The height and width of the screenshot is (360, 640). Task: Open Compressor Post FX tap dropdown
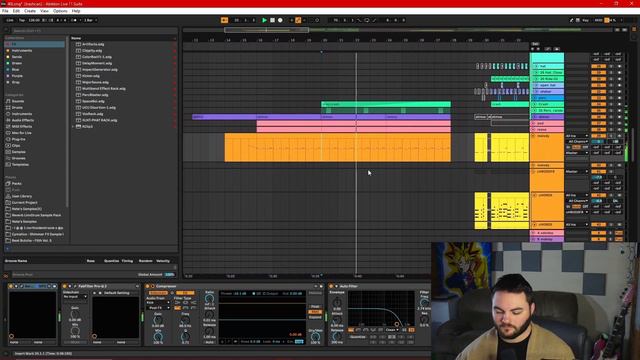click(x=158, y=308)
